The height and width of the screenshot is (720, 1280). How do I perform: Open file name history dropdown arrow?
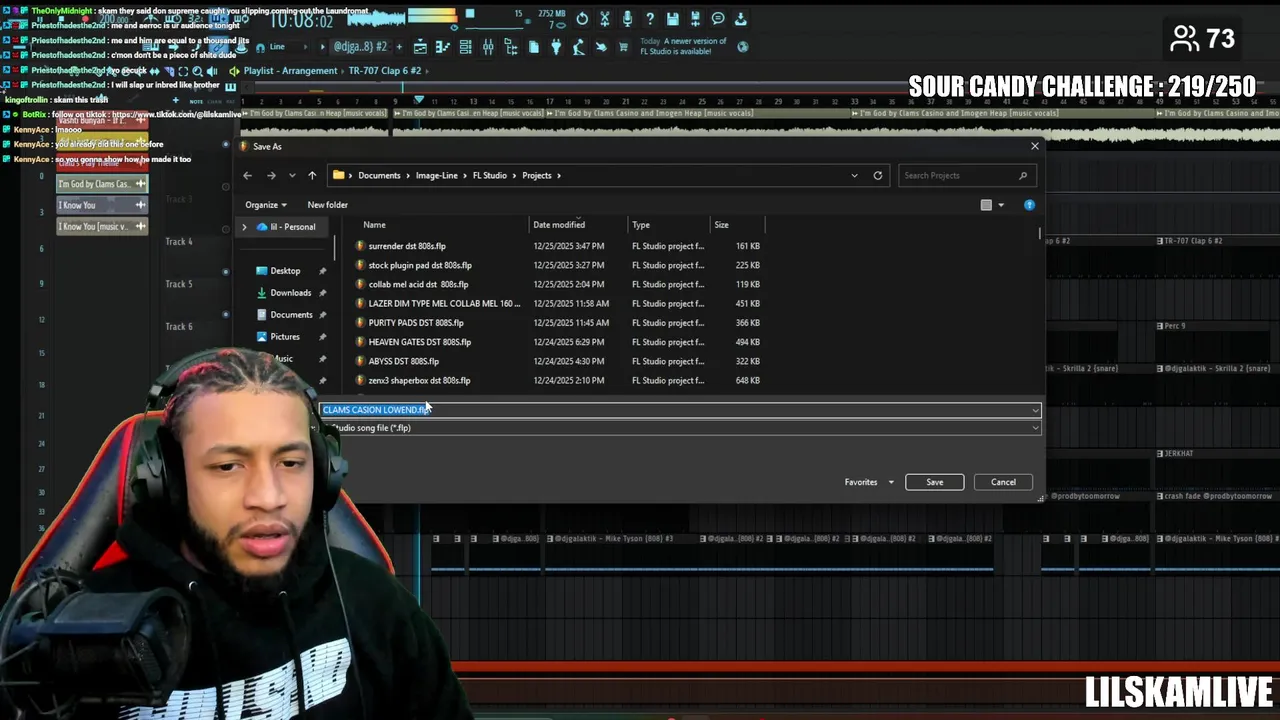point(1035,410)
